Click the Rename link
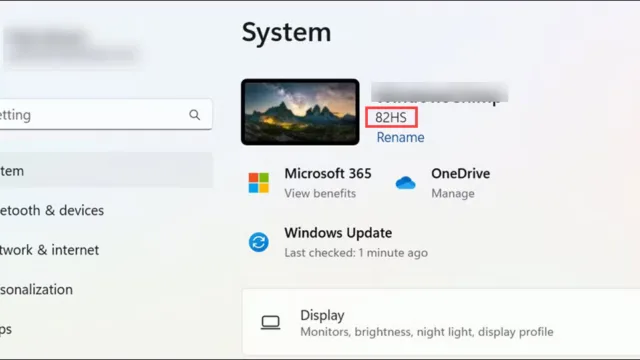 (400, 138)
